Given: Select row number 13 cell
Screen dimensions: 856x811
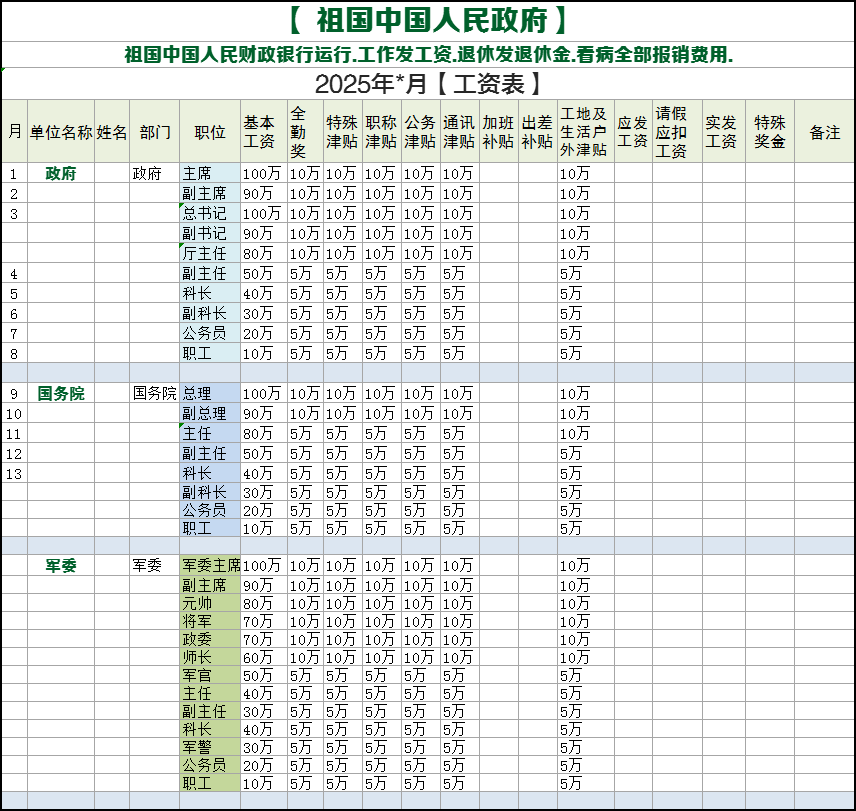Looking at the screenshot, I should (15, 473).
